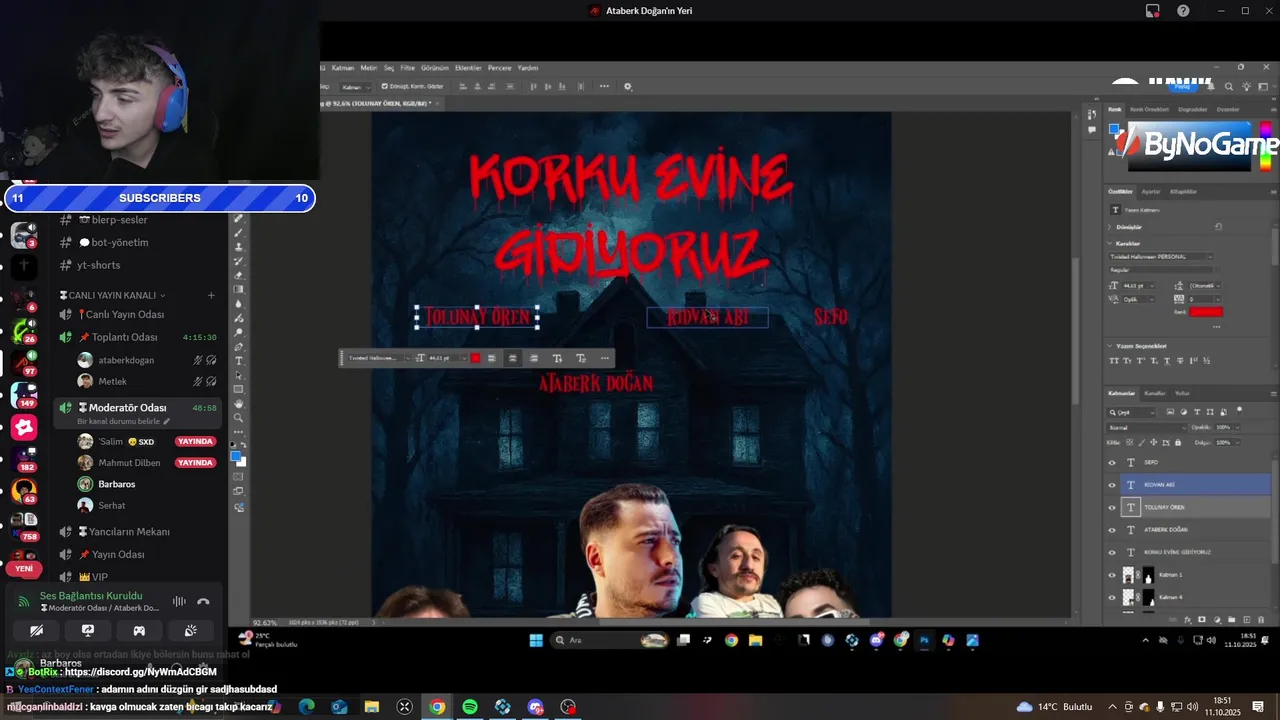Open the Filtre menu
Viewport: 1280px width, 720px height.
[x=407, y=68]
